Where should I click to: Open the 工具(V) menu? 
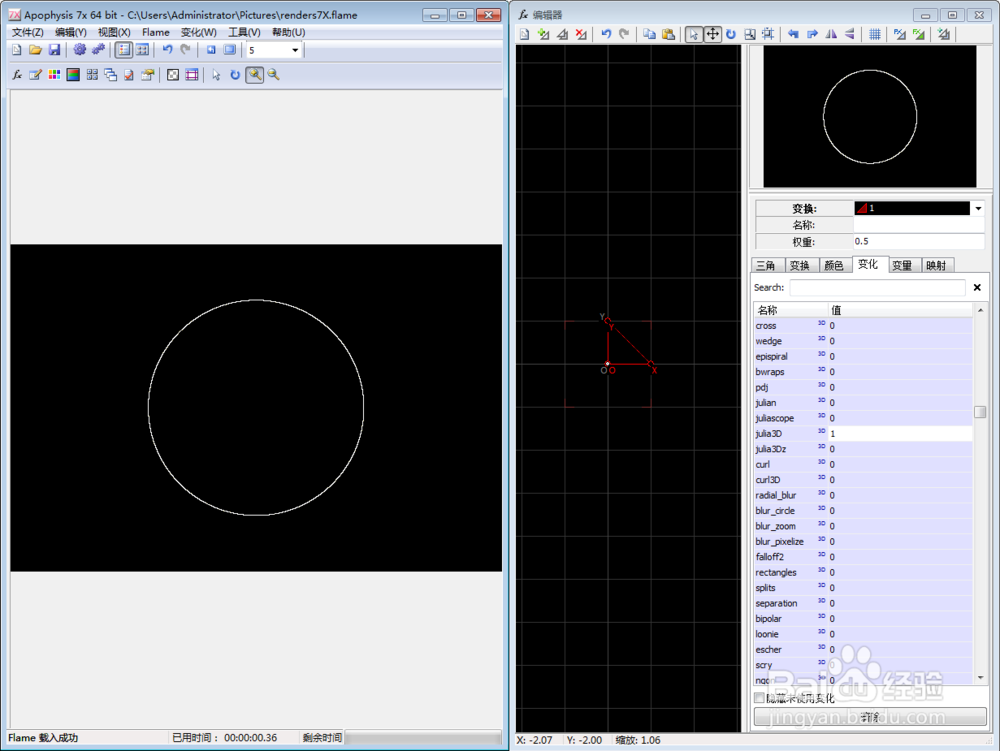point(244,32)
